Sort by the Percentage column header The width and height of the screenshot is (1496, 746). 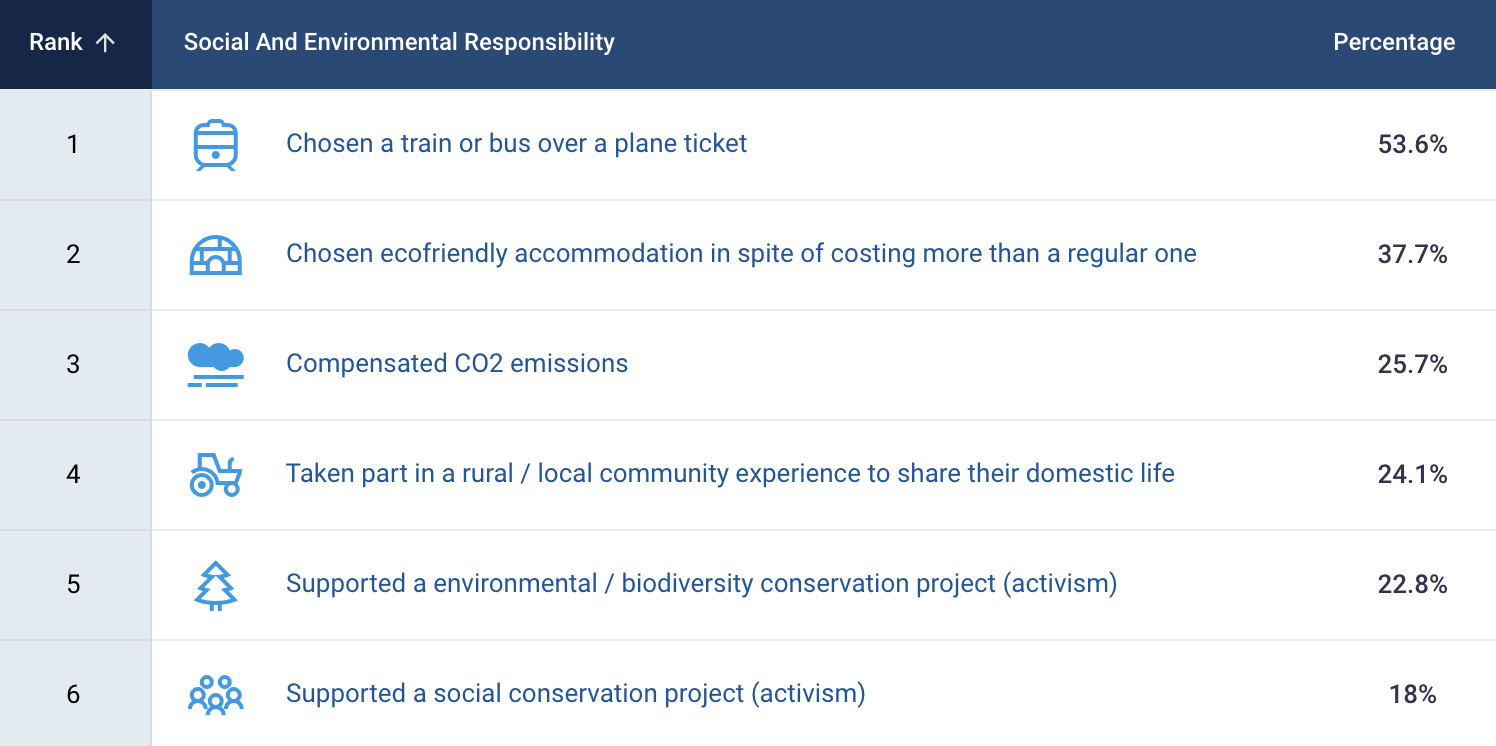[1394, 43]
